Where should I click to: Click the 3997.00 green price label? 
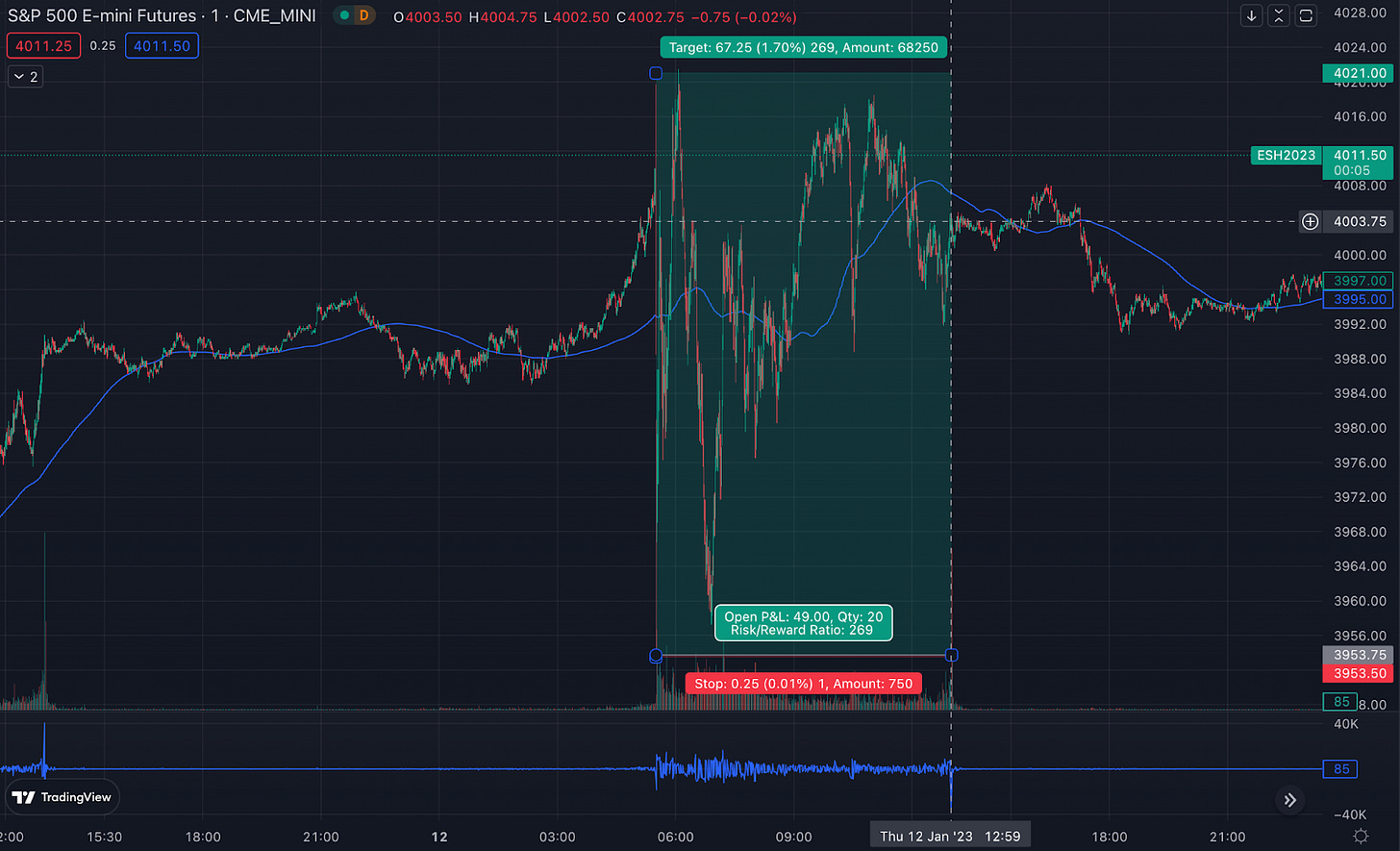click(1357, 281)
